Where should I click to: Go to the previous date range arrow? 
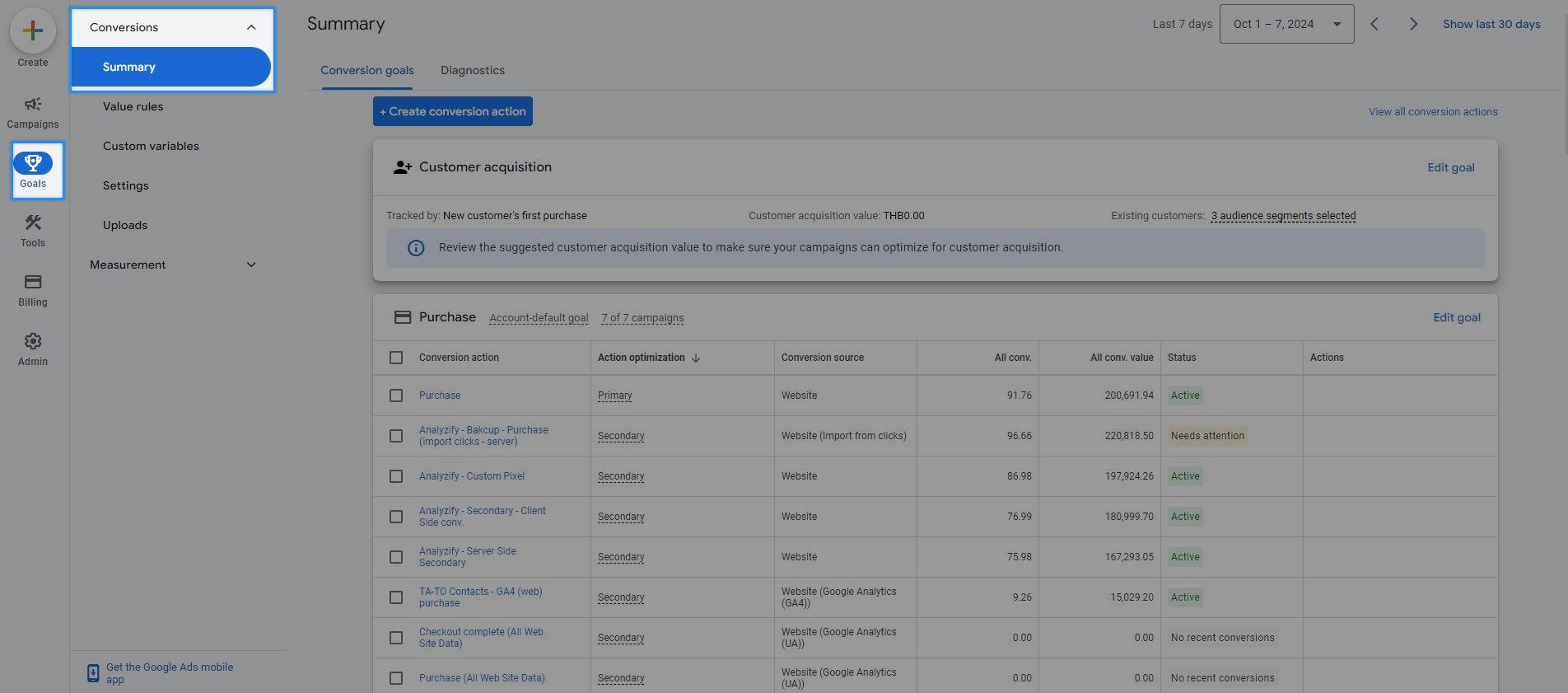(1374, 24)
